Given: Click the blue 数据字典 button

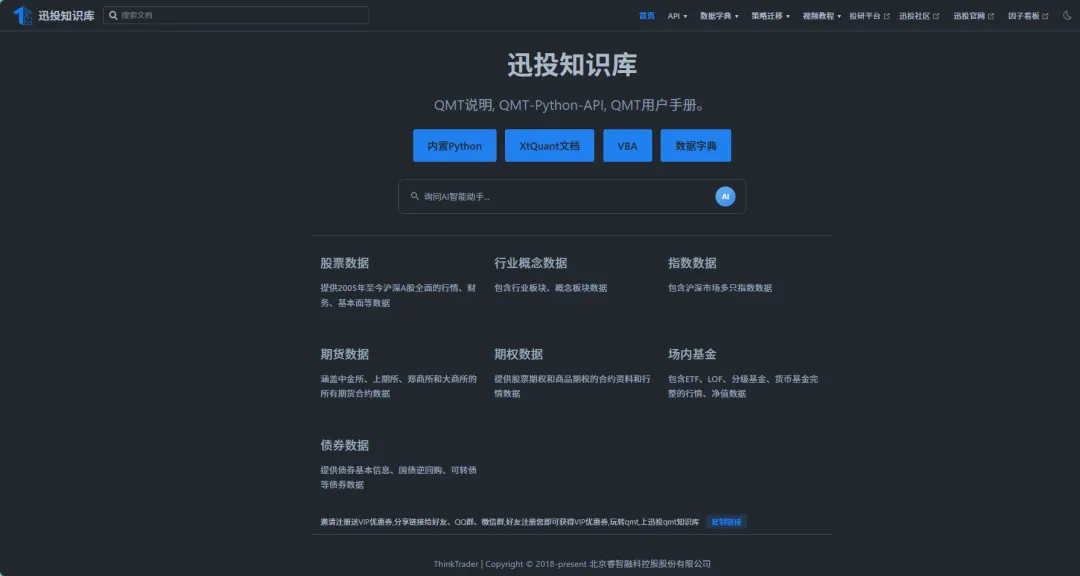Looking at the screenshot, I should [x=696, y=145].
